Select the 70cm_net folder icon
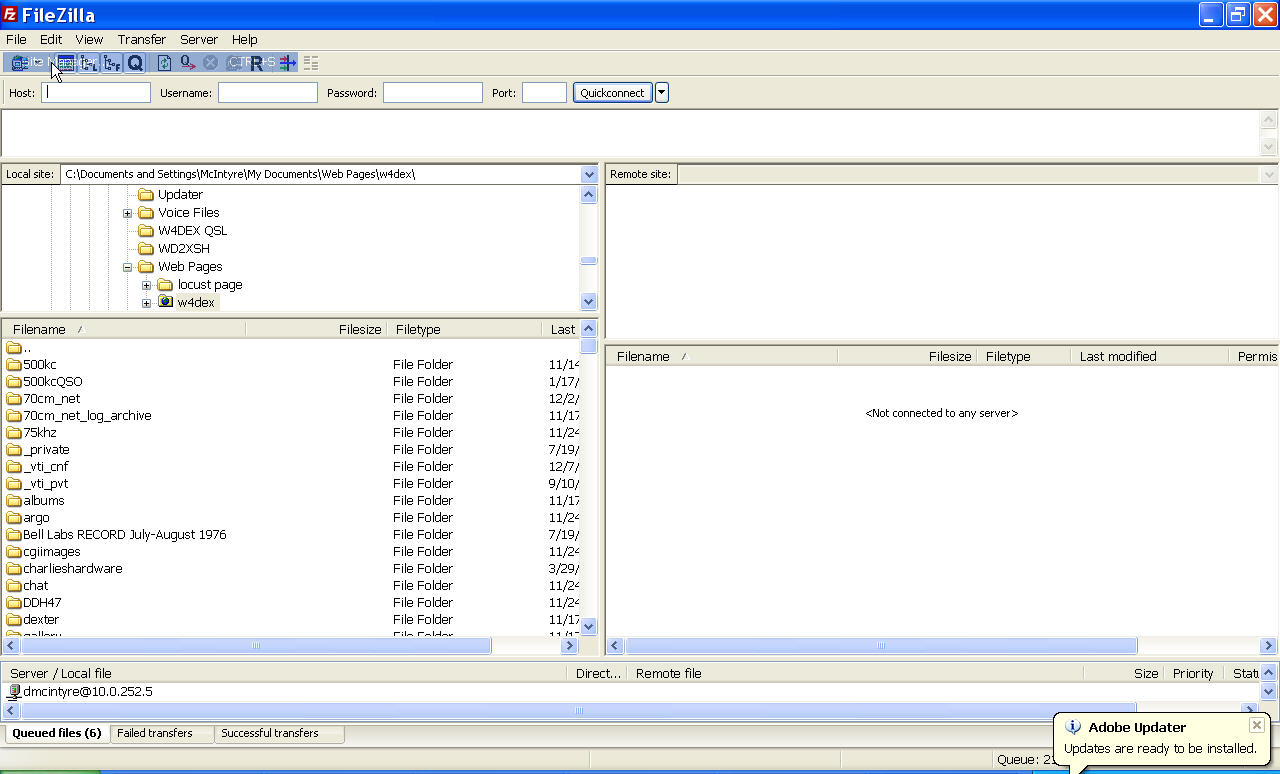Screen dimensions: 1280x774 (x=14, y=398)
